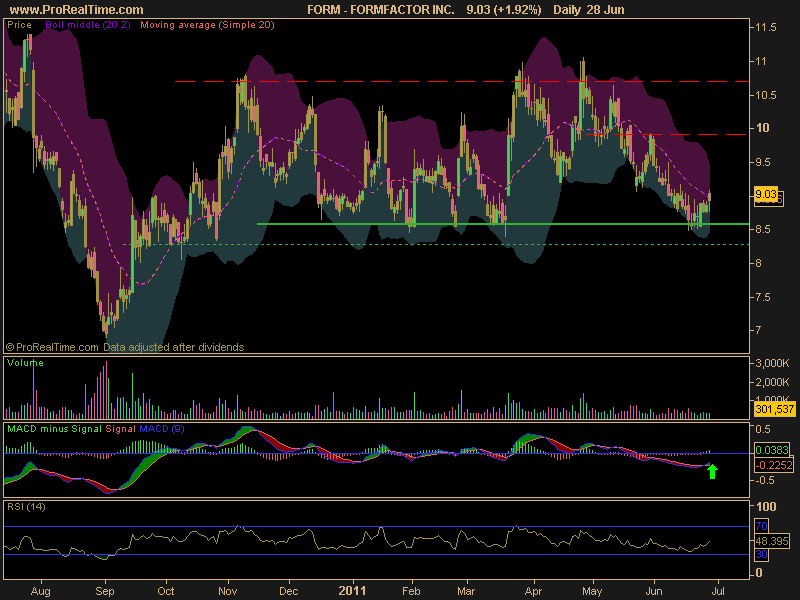The width and height of the screenshot is (800, 600).
Task: Click the blue MACD (9) legend label
Action: tap(162, 429)
